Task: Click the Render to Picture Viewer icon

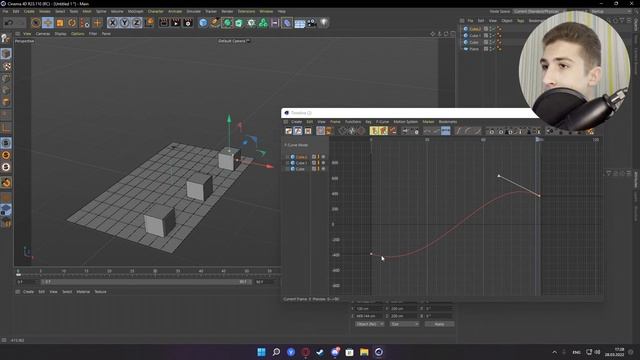Action: (x=176, y=23)
